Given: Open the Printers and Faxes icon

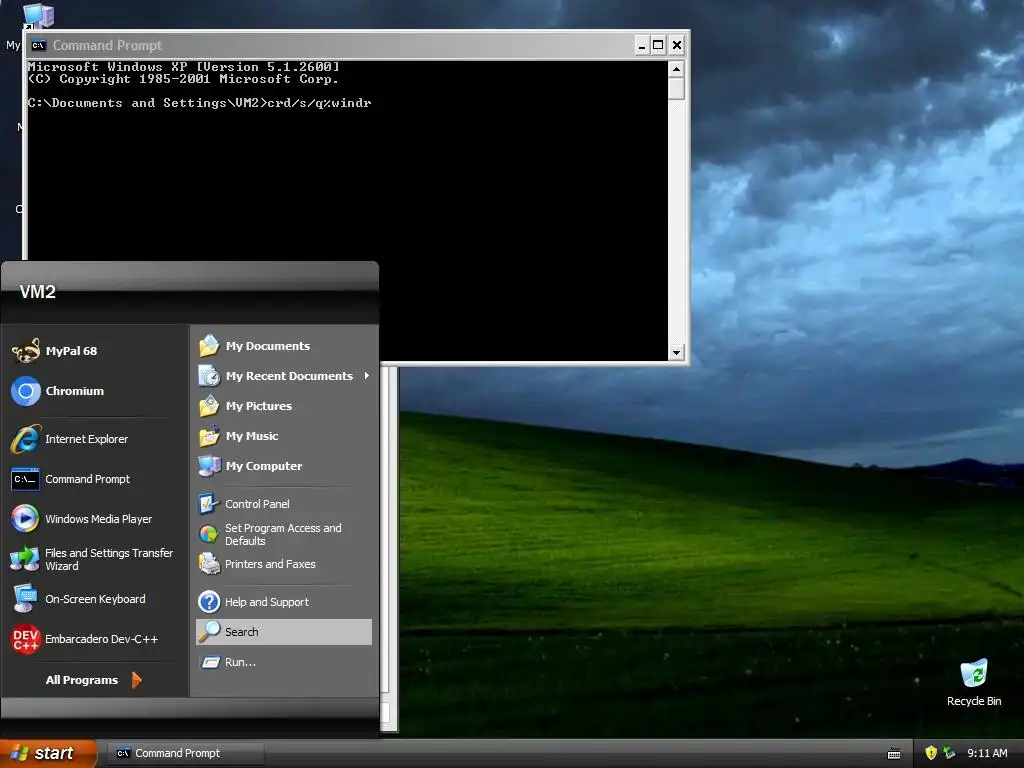Looking at the screenshot, I should (209, 564).
